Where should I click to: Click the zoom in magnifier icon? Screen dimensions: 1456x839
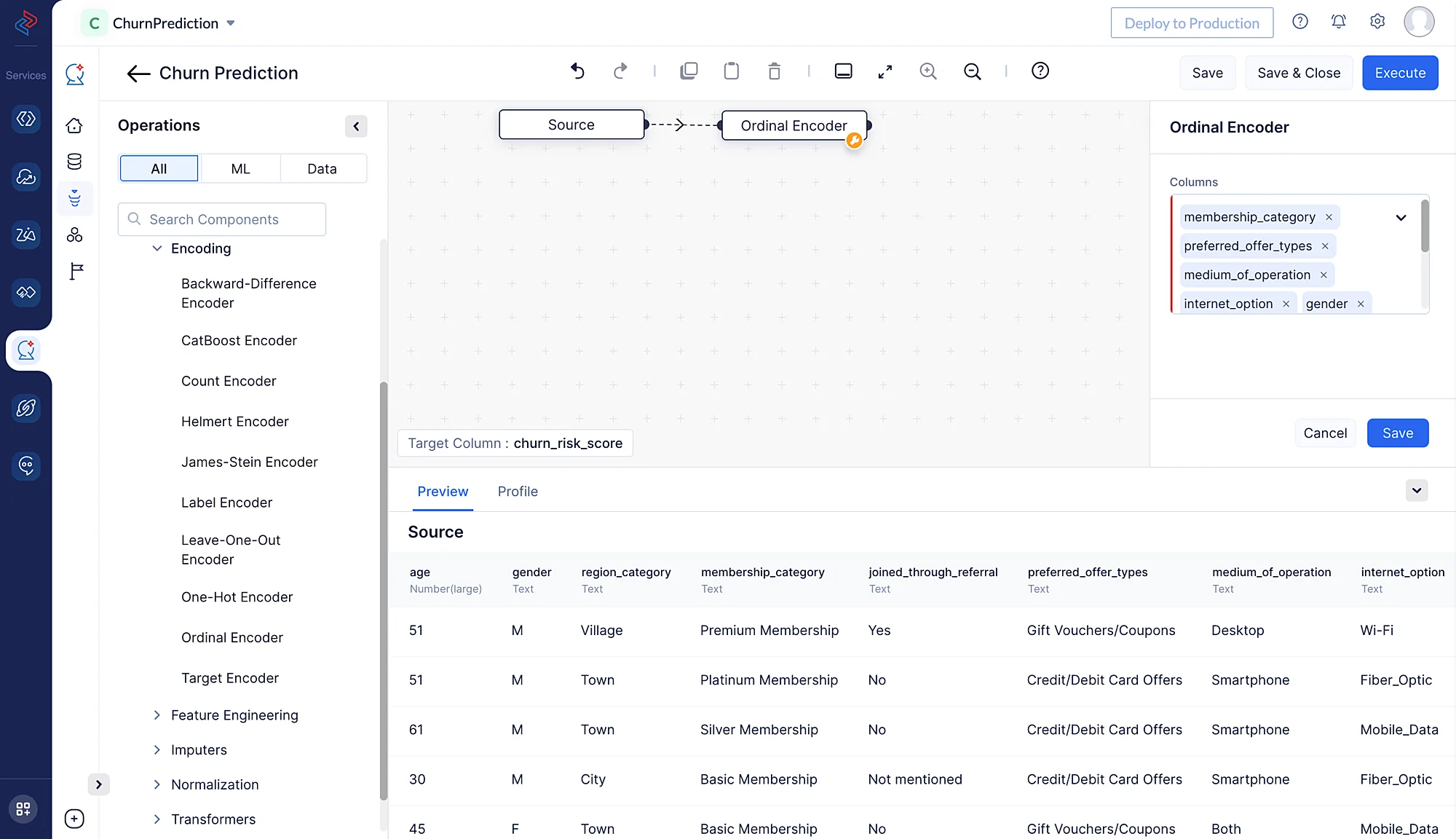927,71
